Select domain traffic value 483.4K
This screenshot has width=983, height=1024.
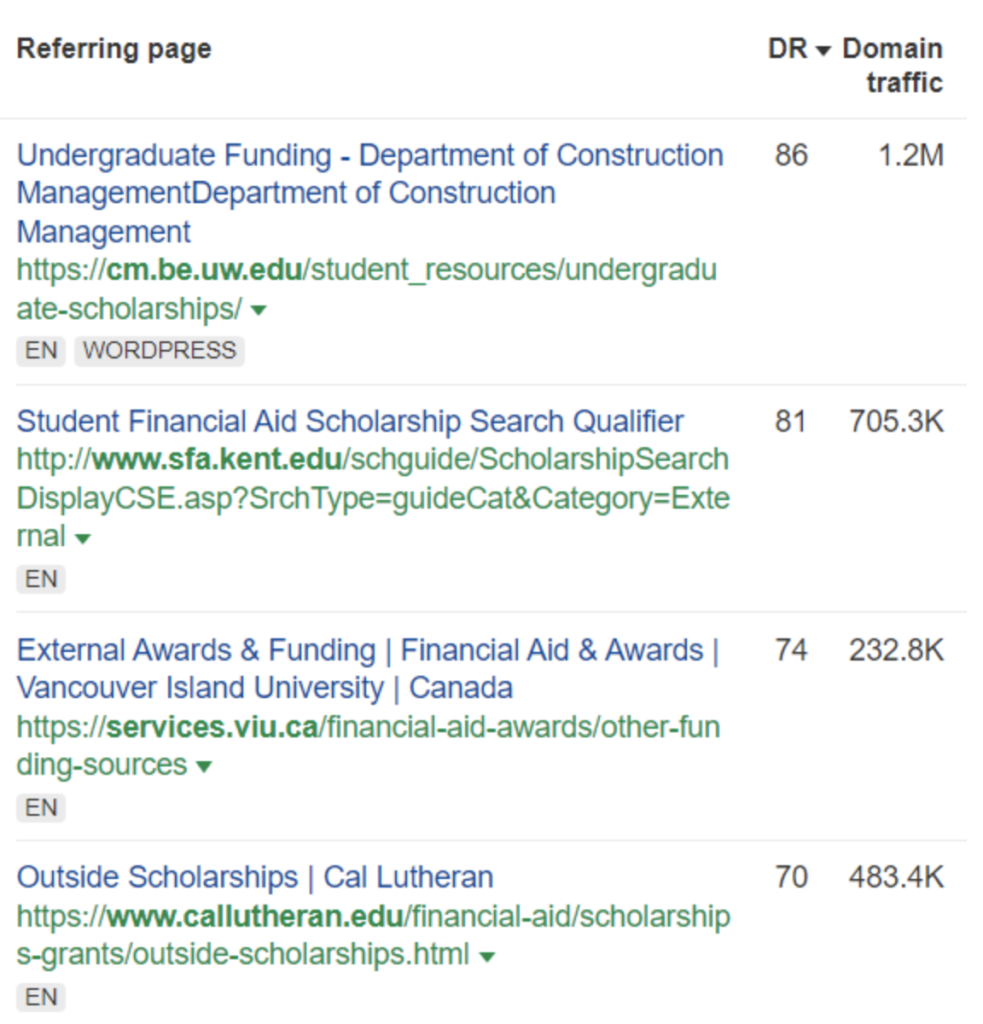click(896, 877)
